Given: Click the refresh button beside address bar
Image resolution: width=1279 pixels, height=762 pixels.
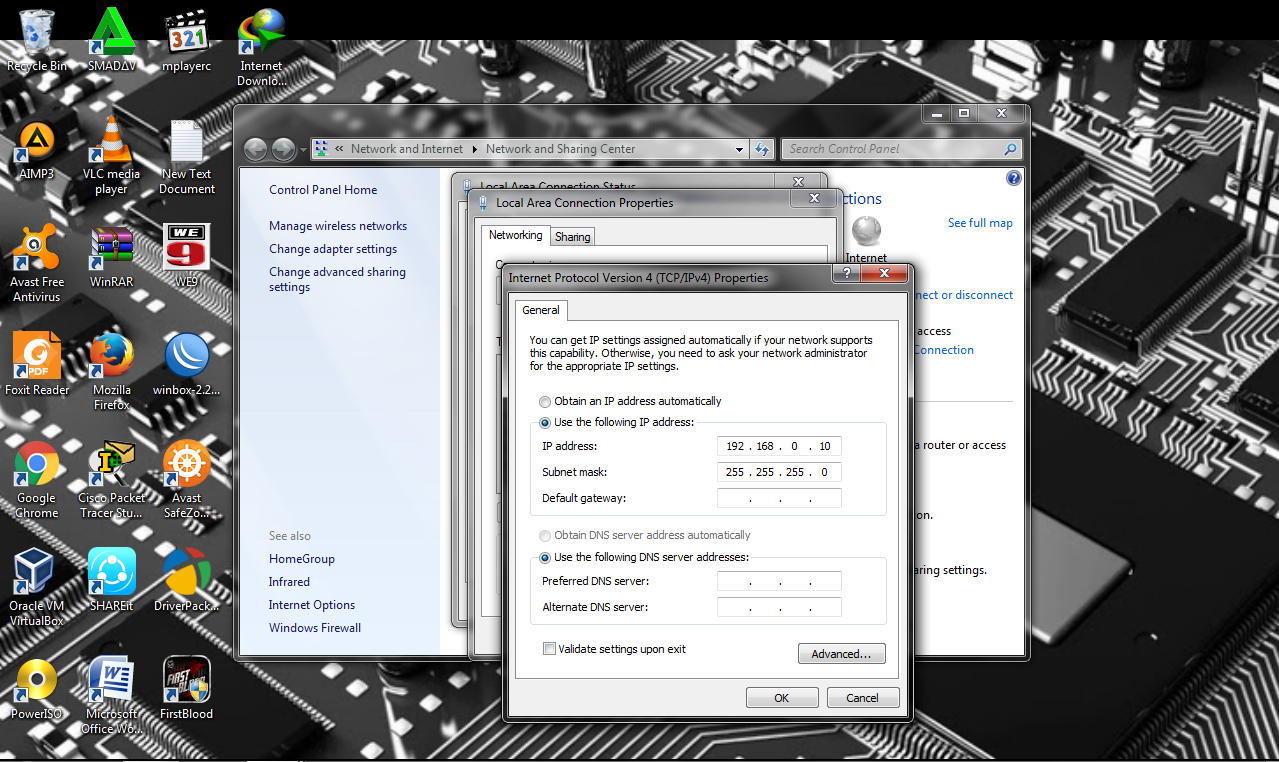Looking at the screenshot, I should 762,149.
